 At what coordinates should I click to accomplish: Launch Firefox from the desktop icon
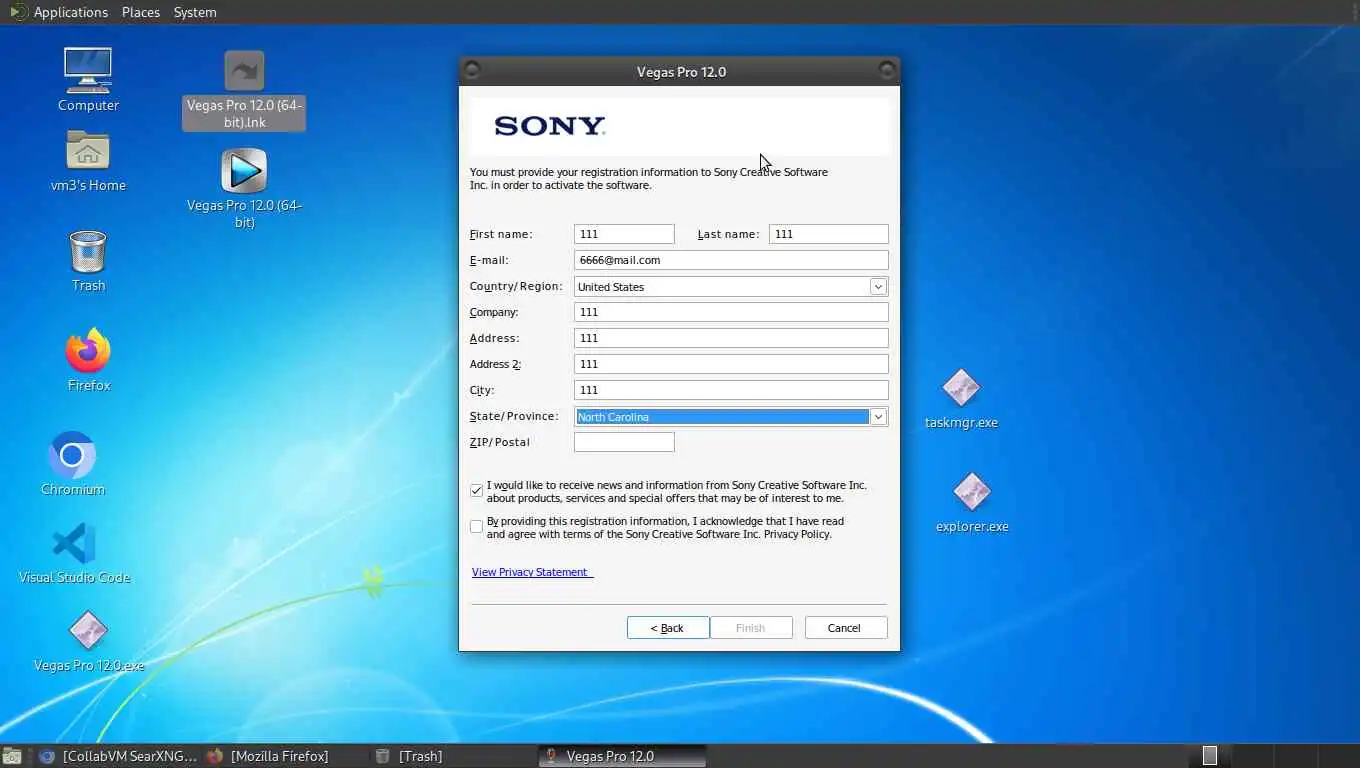tap(88, 350)
